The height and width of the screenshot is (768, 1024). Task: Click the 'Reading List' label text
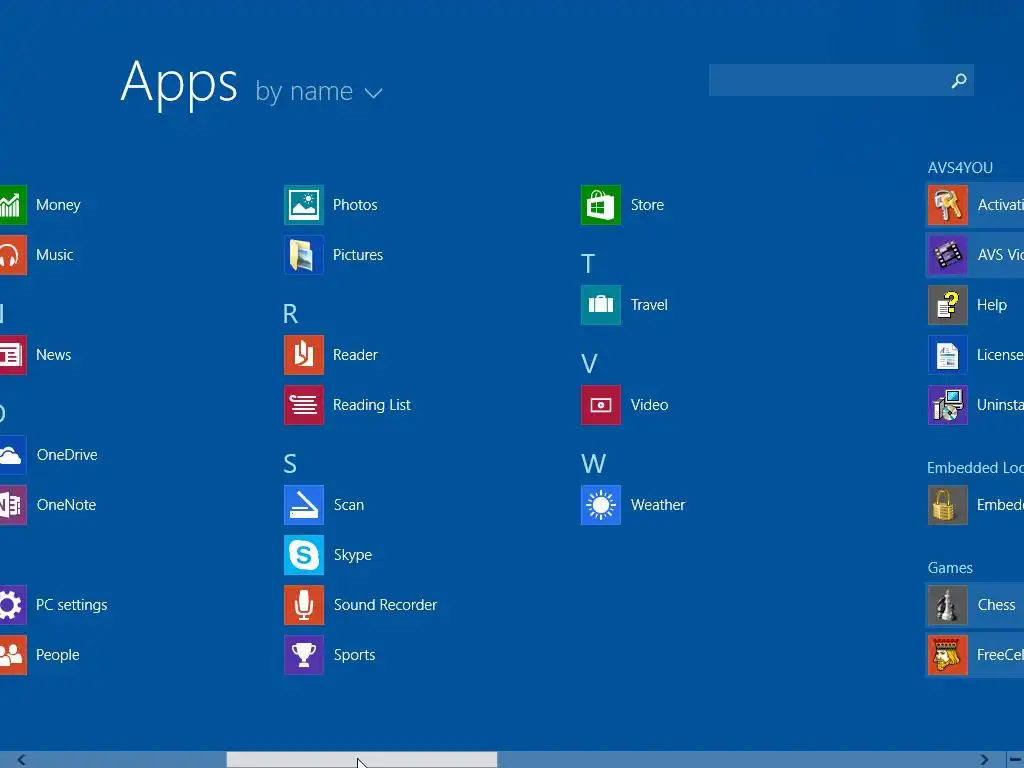tap(372, 405)
